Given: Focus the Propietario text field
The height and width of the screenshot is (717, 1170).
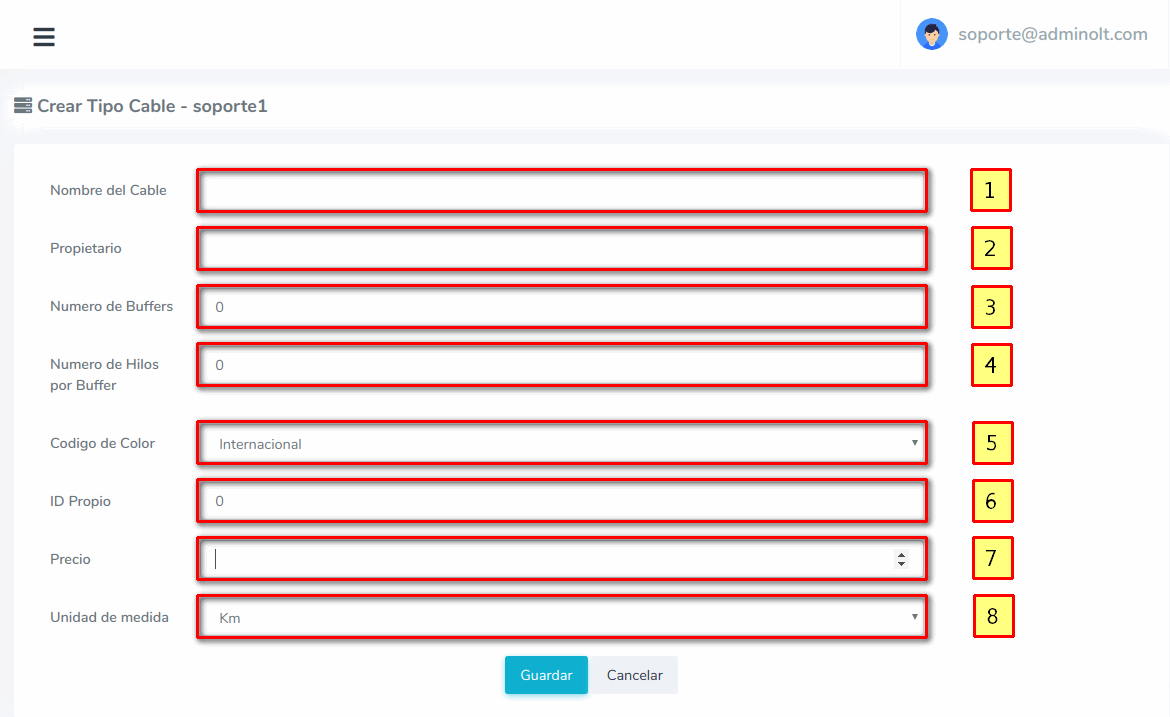Looking at the screenshot, I should tap(561, 248).
